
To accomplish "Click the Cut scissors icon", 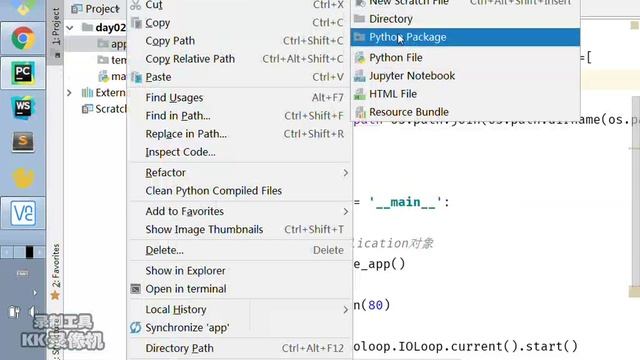I will point(136,5).
